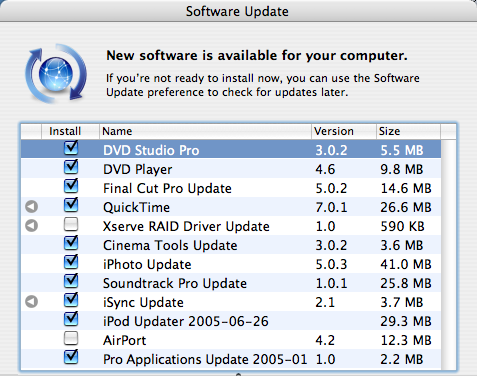Viewport: 477px width, 376px height.
Task: Select the Pro Applications Update 2005-01 row
Action: coord(231,359)
